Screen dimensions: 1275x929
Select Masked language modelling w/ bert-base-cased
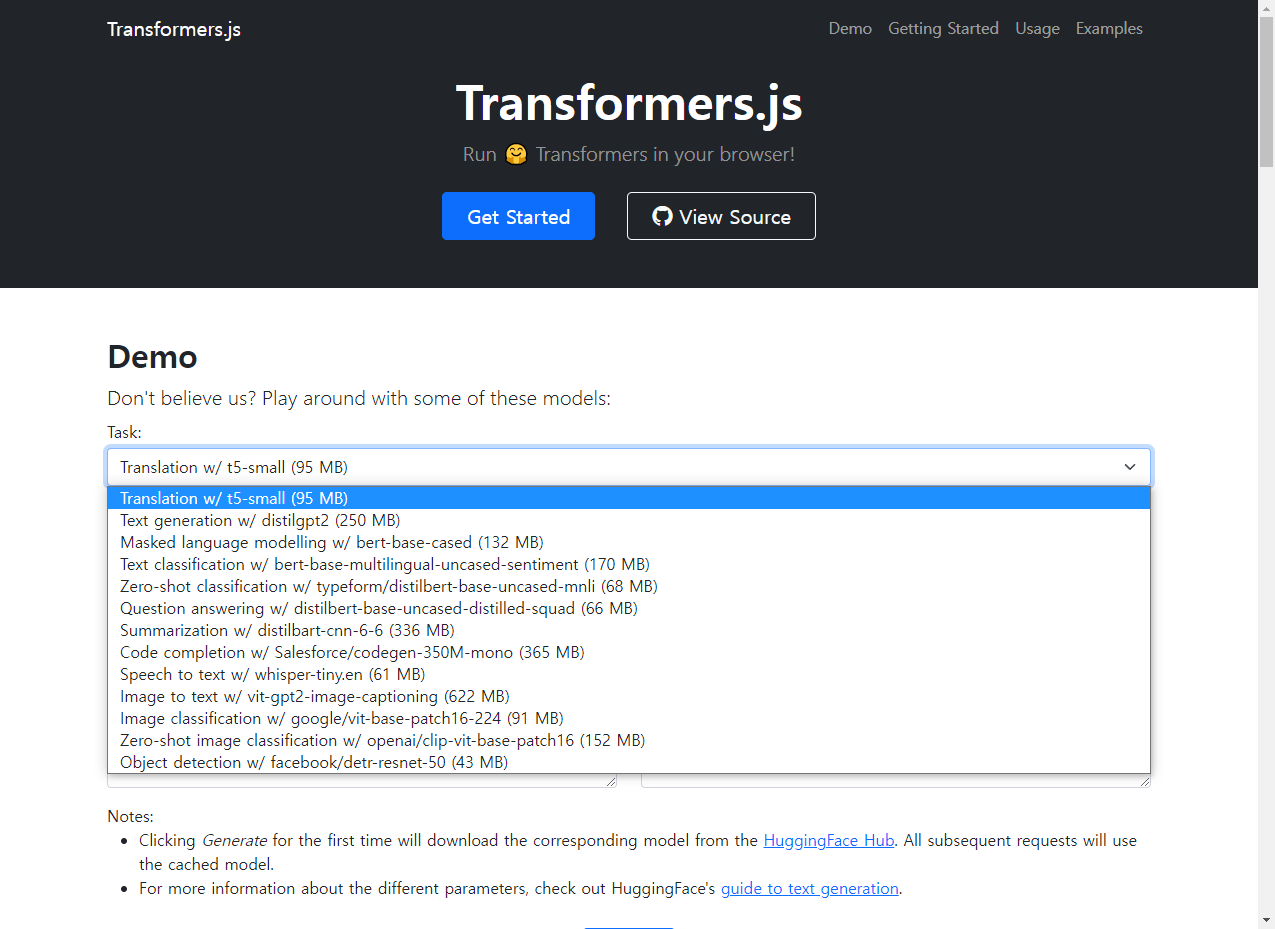click(x=629, y=542)
